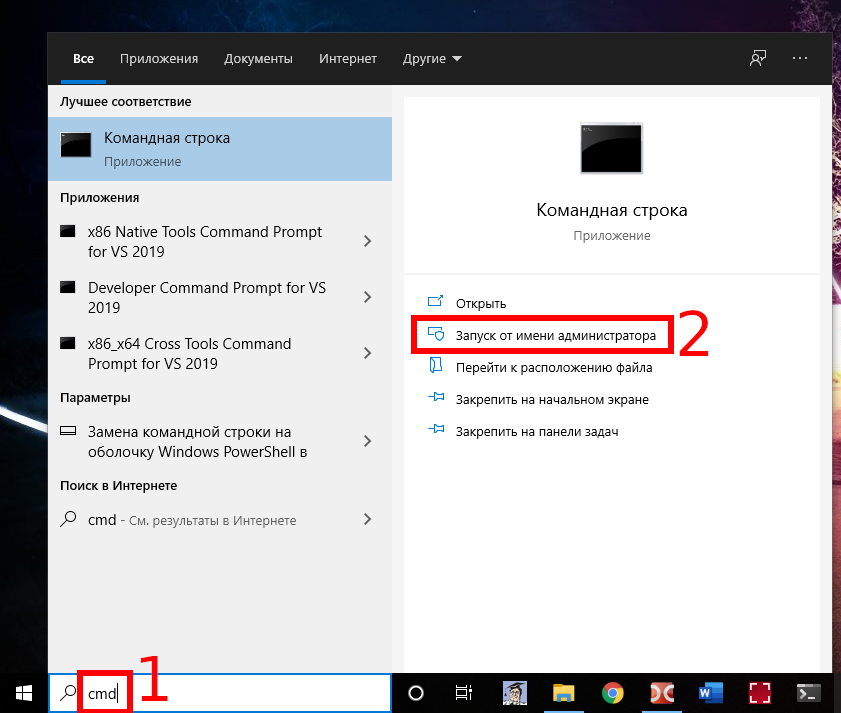Expand the cmd web search result arrow
This screenshot has width=841, height=713.
click(367, 519)
